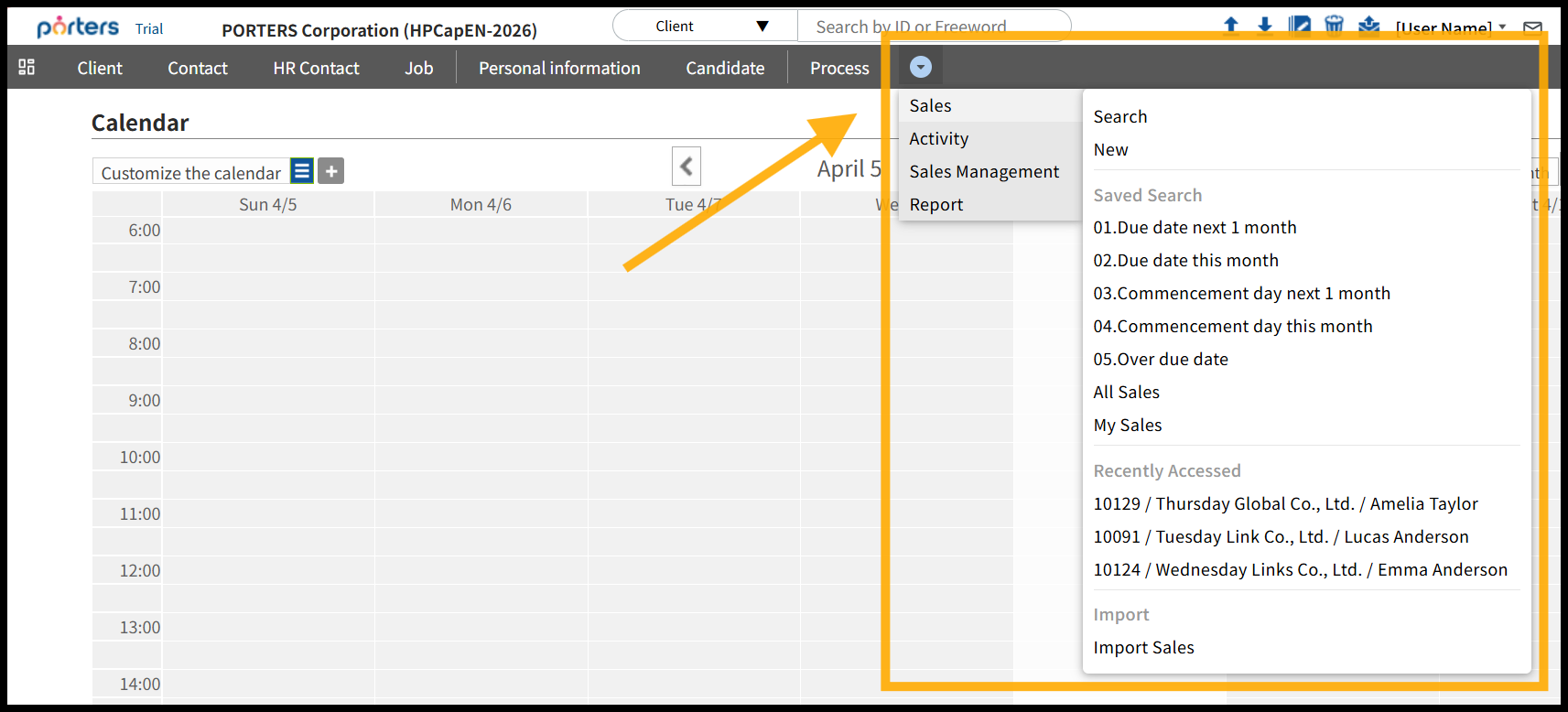Open recent record 10129 Thursday Global Co.

[1285, 503]
